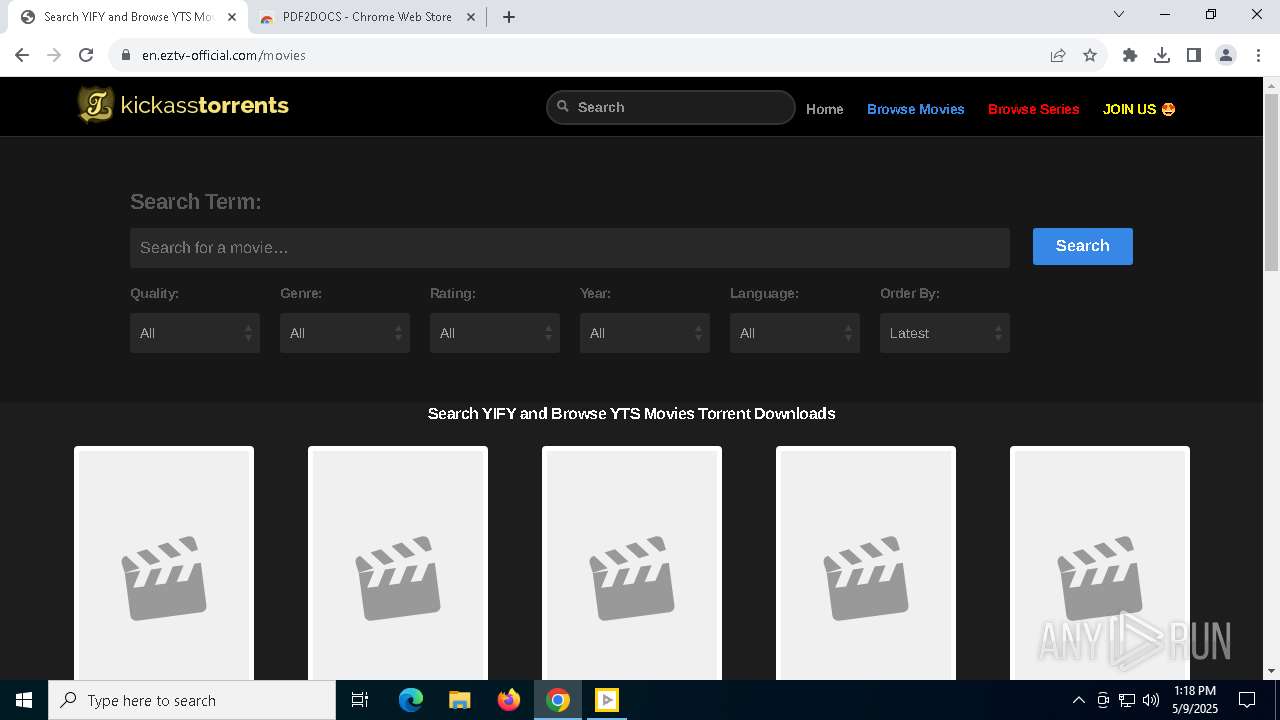Open the Quality dropdown
Image resolution: width=1280 pixels, height=720 pixels.
pos(195,333)
